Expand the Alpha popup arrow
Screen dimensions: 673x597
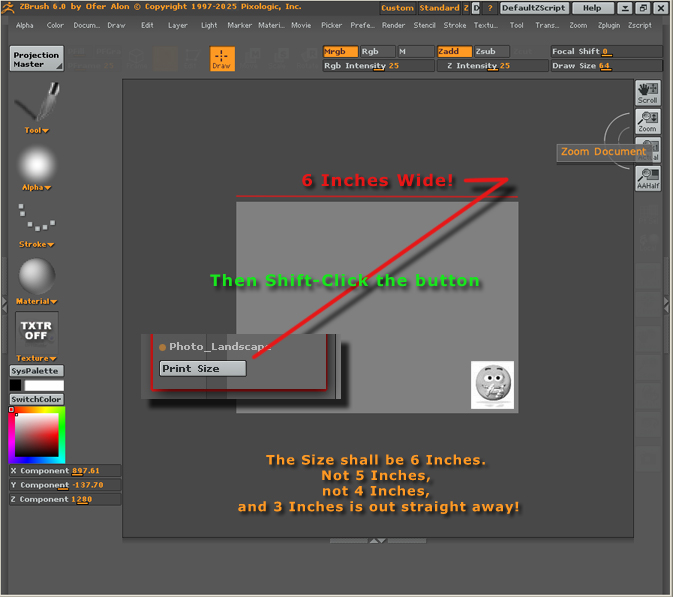48,188
